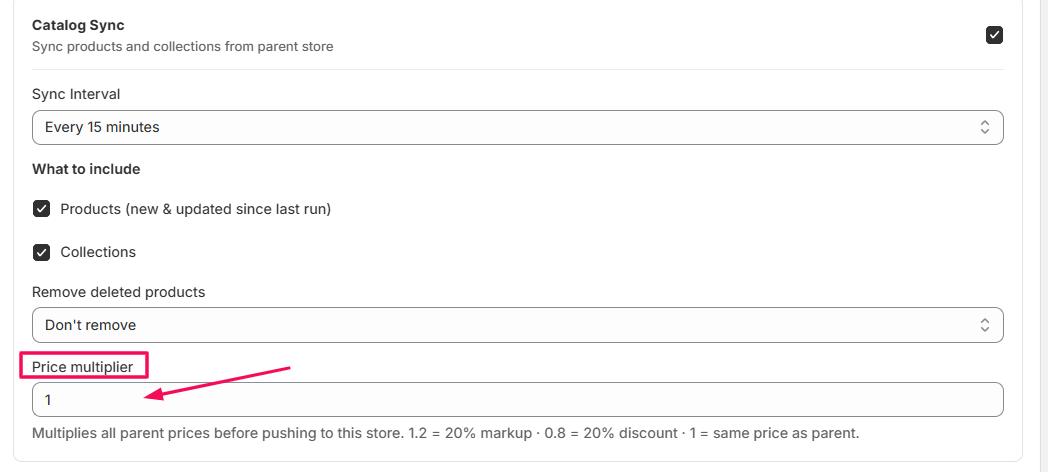This screenshot has width=1048, height=472.
Task: Click the Sync Interval field label
Action: tap(76, 94)
